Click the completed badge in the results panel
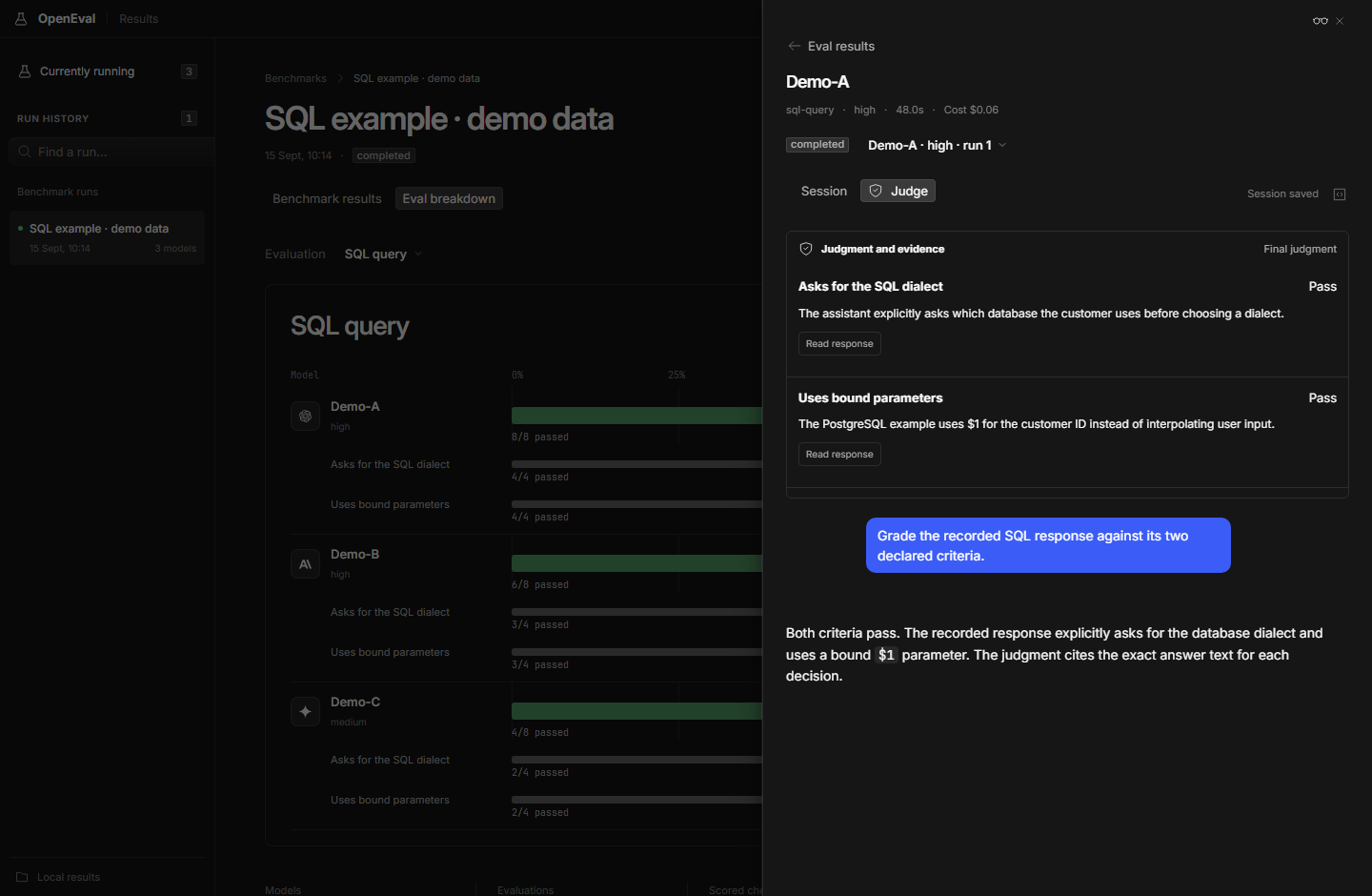1372x896 pixels. pos(817,145)
